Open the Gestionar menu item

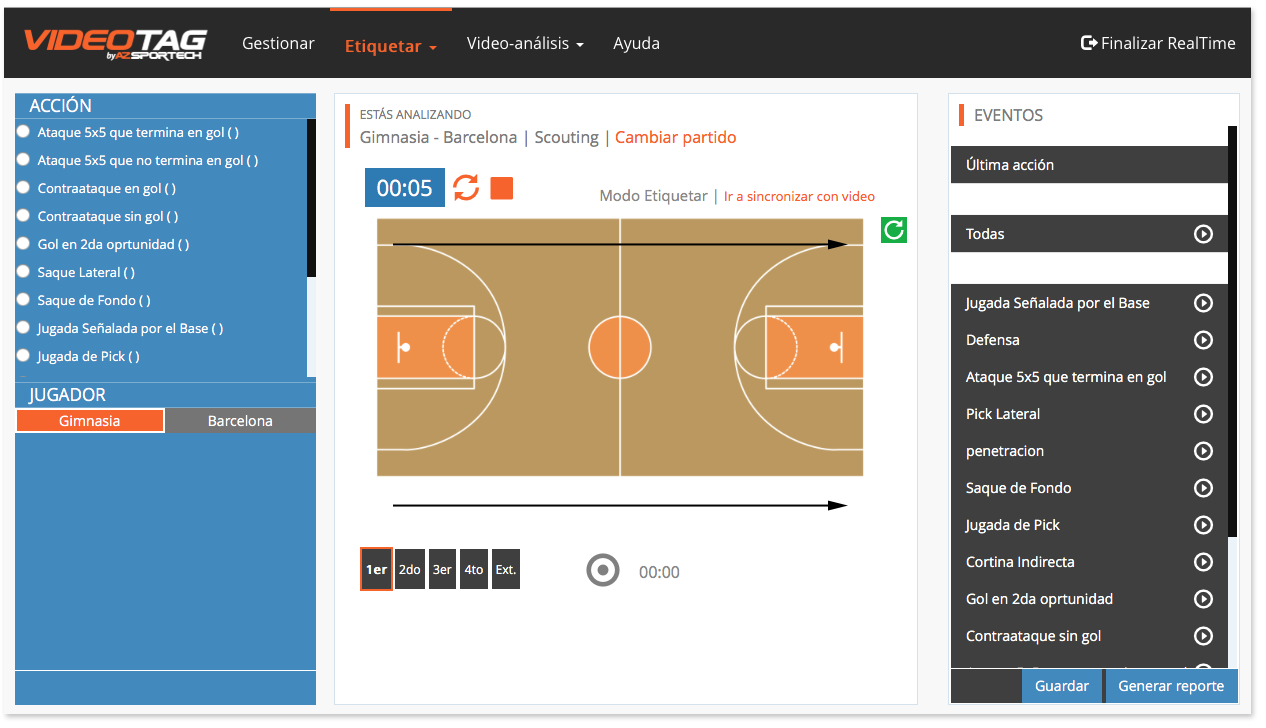tap(278, 44)
